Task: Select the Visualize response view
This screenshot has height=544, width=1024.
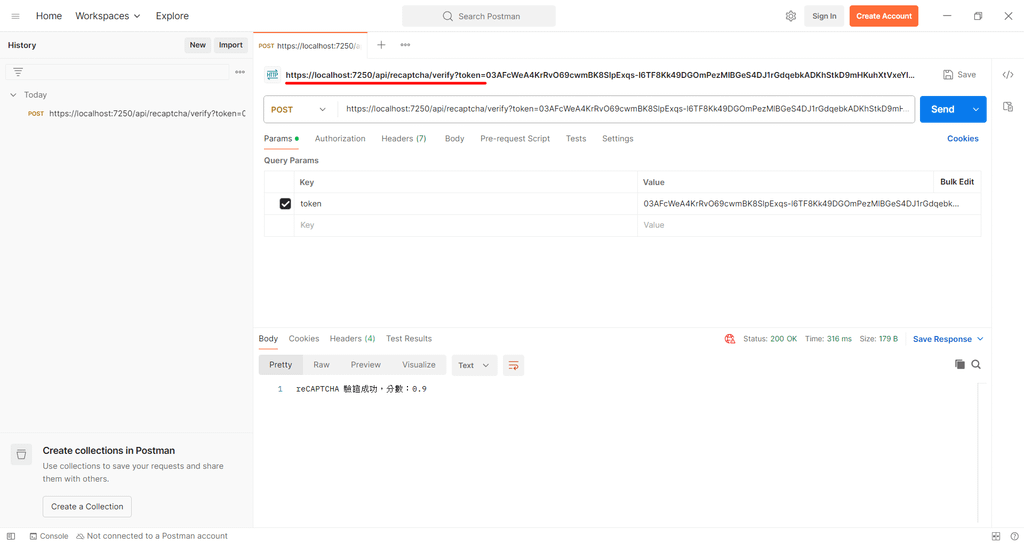Action: (x=419, y=365)
